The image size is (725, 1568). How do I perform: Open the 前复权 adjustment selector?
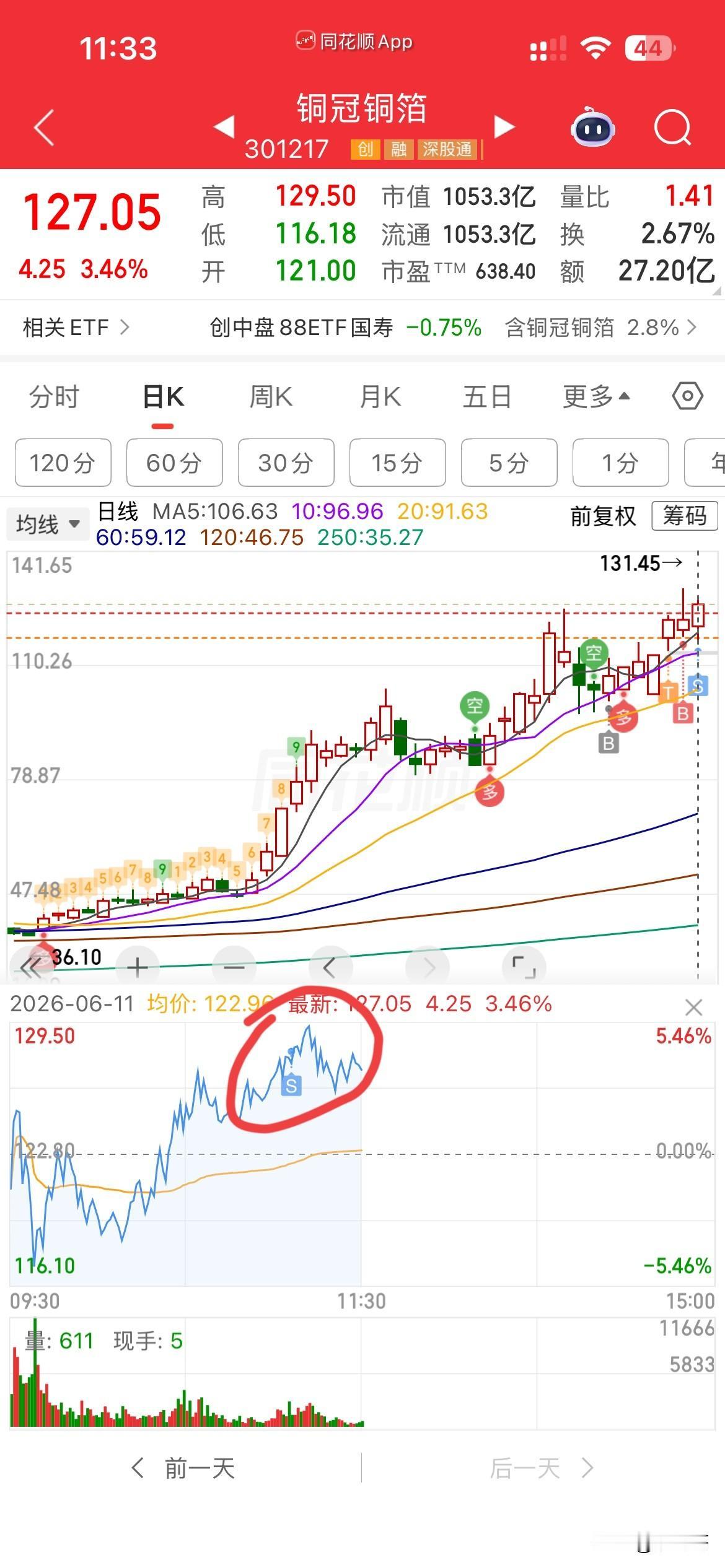pyautogui.click(x=603, y=515)
